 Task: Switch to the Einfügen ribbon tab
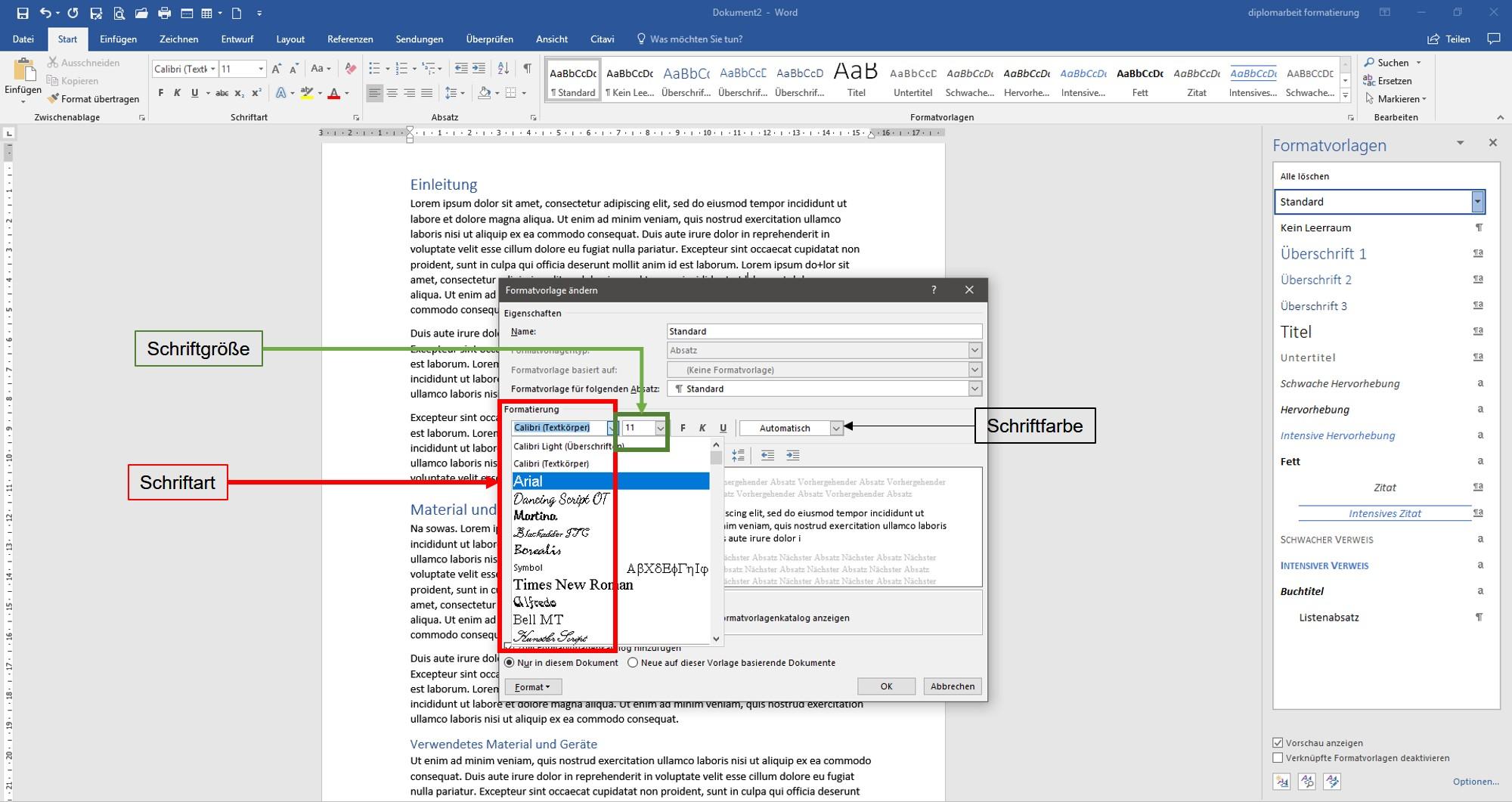[118, 39]
